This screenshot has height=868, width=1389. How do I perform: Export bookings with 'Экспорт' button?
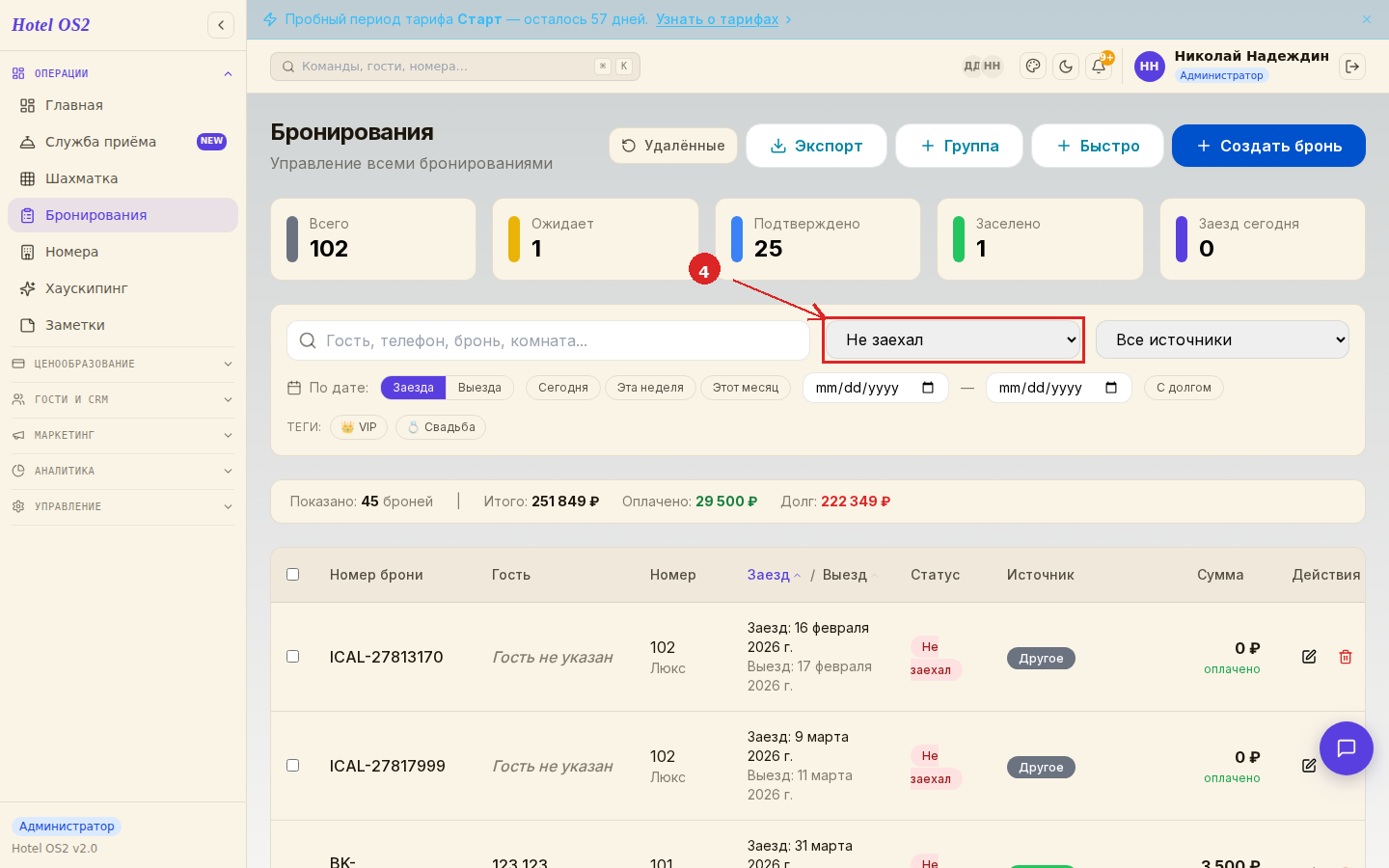tap(816, 146)
